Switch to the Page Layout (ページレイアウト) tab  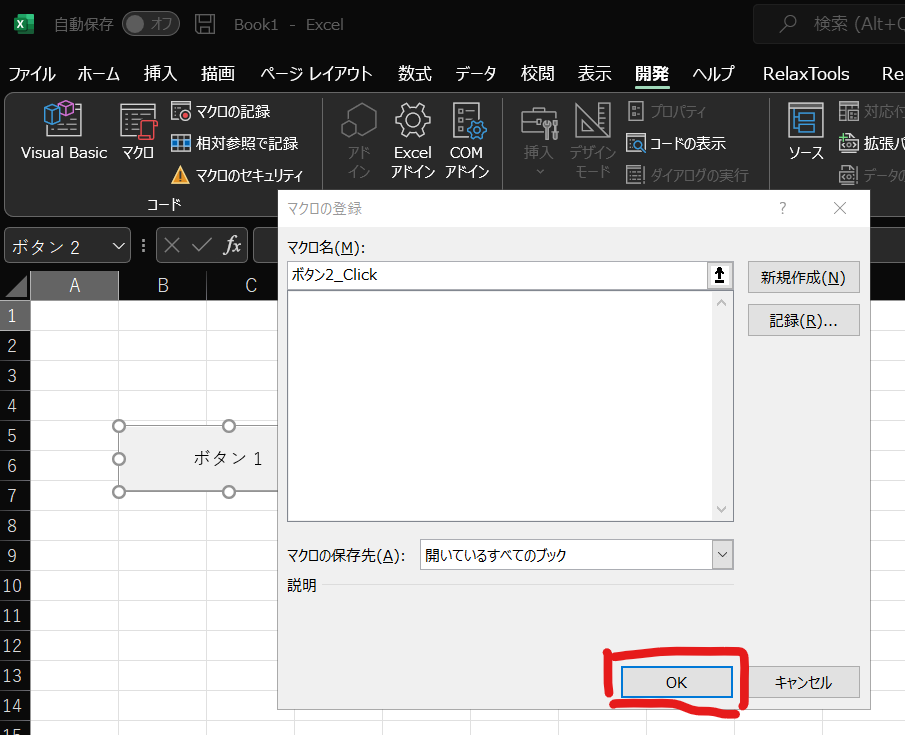(316, 73)
